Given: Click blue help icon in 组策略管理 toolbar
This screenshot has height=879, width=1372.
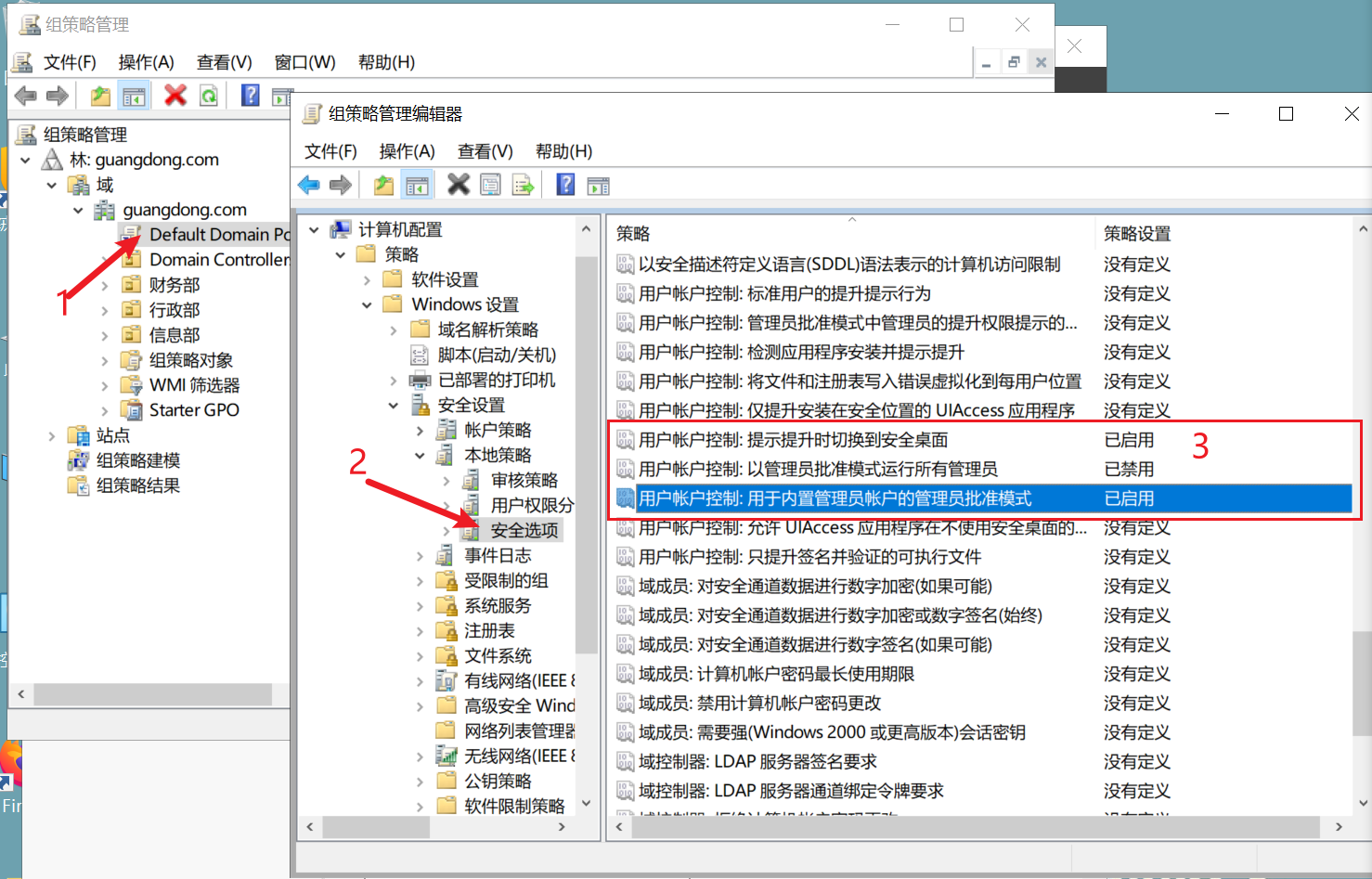Looking at the screenshot, I should [x=251, y=95].
